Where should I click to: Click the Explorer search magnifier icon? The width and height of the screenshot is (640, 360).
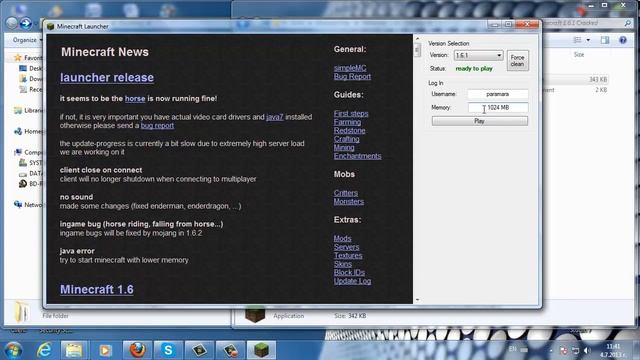click(x=628, y=23)
